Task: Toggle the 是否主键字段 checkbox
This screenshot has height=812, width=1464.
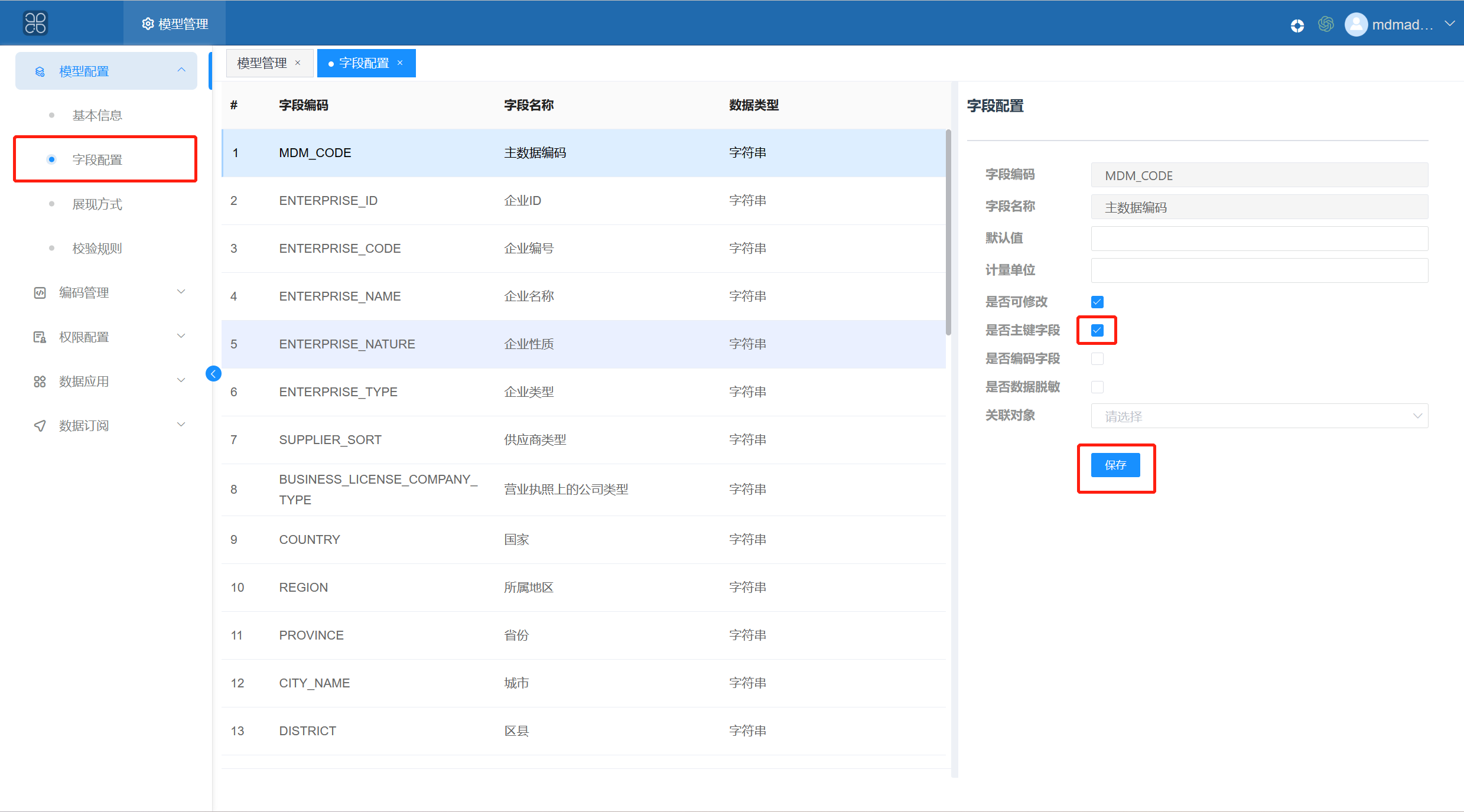Action: [1097, 330]
